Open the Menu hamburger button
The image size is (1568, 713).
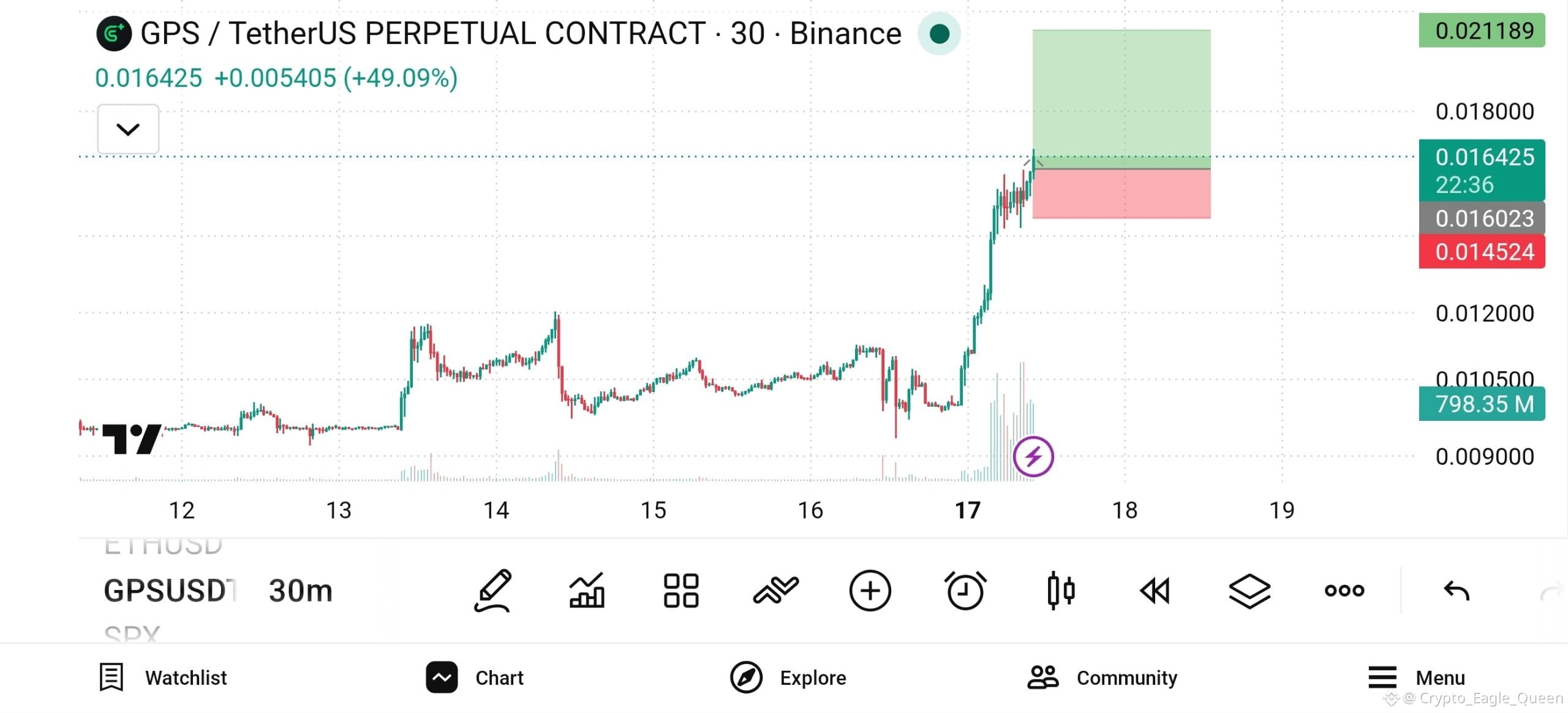tap(1417, 677)
